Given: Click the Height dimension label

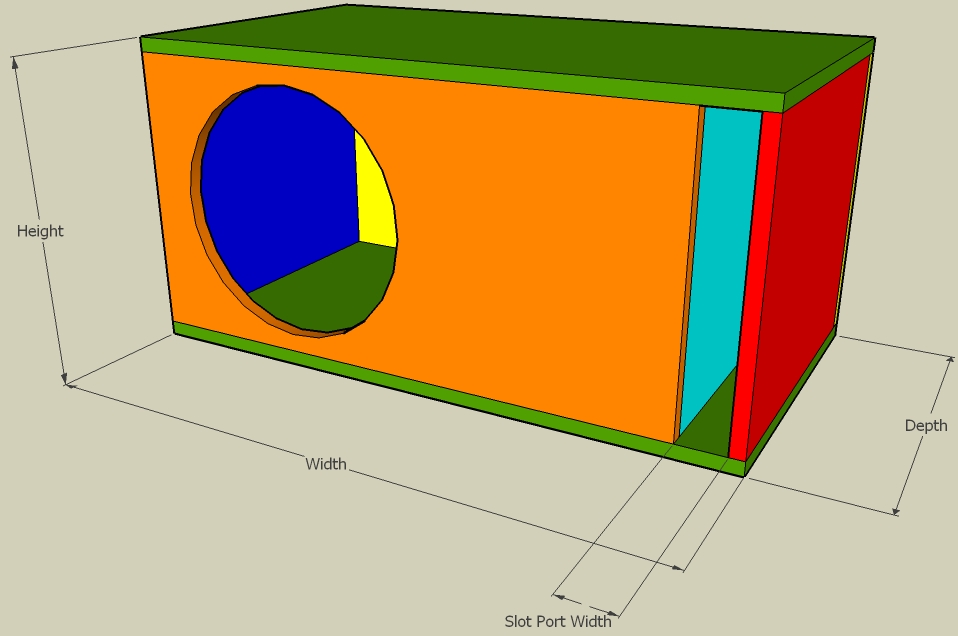Looking at the screenshot, I should tap(40, 231).
